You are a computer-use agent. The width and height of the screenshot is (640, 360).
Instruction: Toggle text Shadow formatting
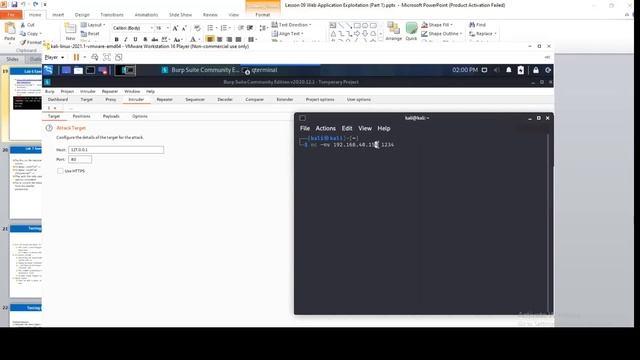coord(145,40)
